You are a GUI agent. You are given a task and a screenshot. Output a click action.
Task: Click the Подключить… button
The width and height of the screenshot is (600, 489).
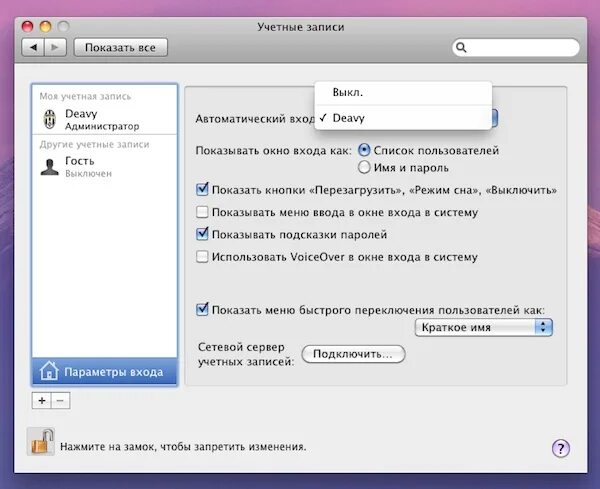pos(353,354)
